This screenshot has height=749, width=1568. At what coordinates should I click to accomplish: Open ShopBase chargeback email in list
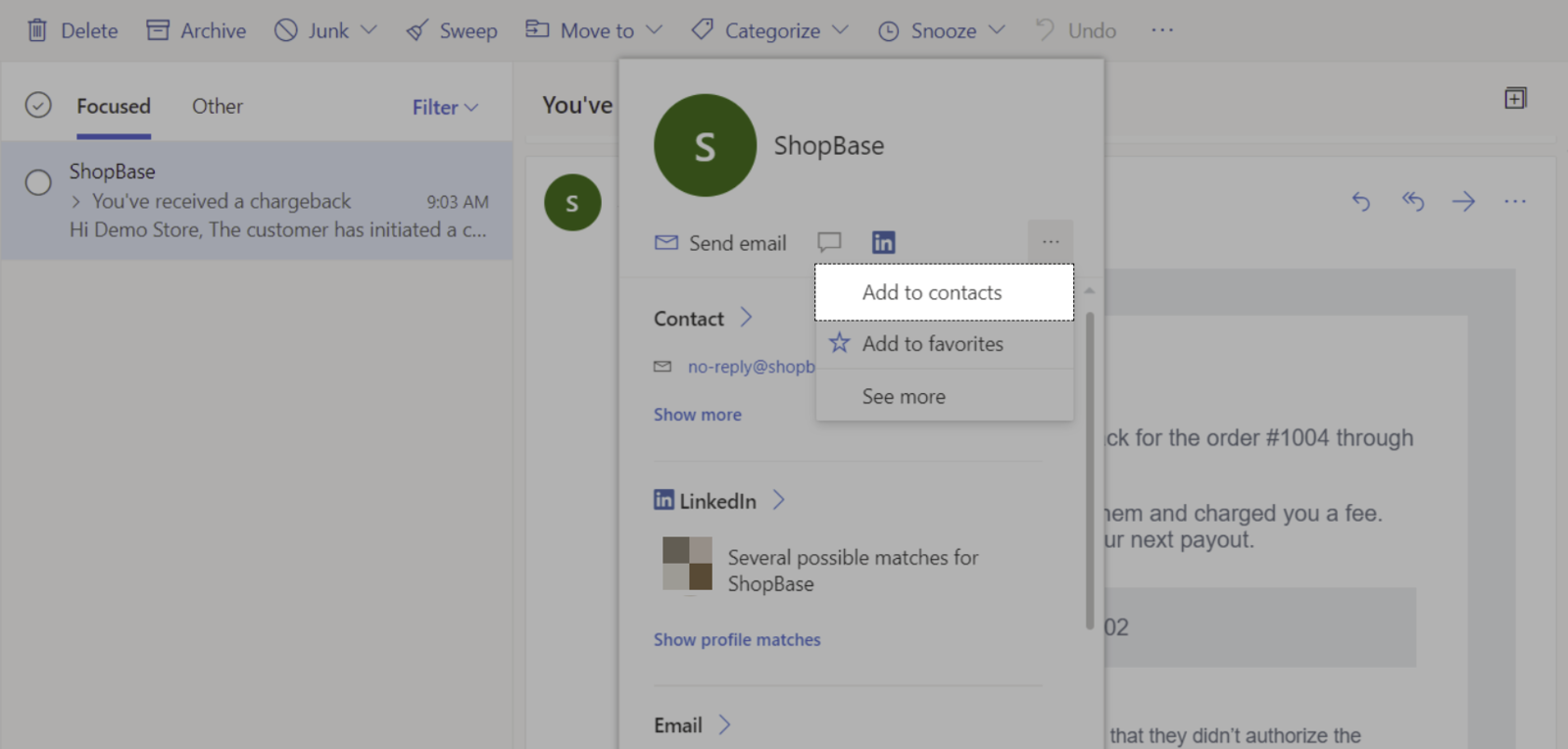click(257, 201)
